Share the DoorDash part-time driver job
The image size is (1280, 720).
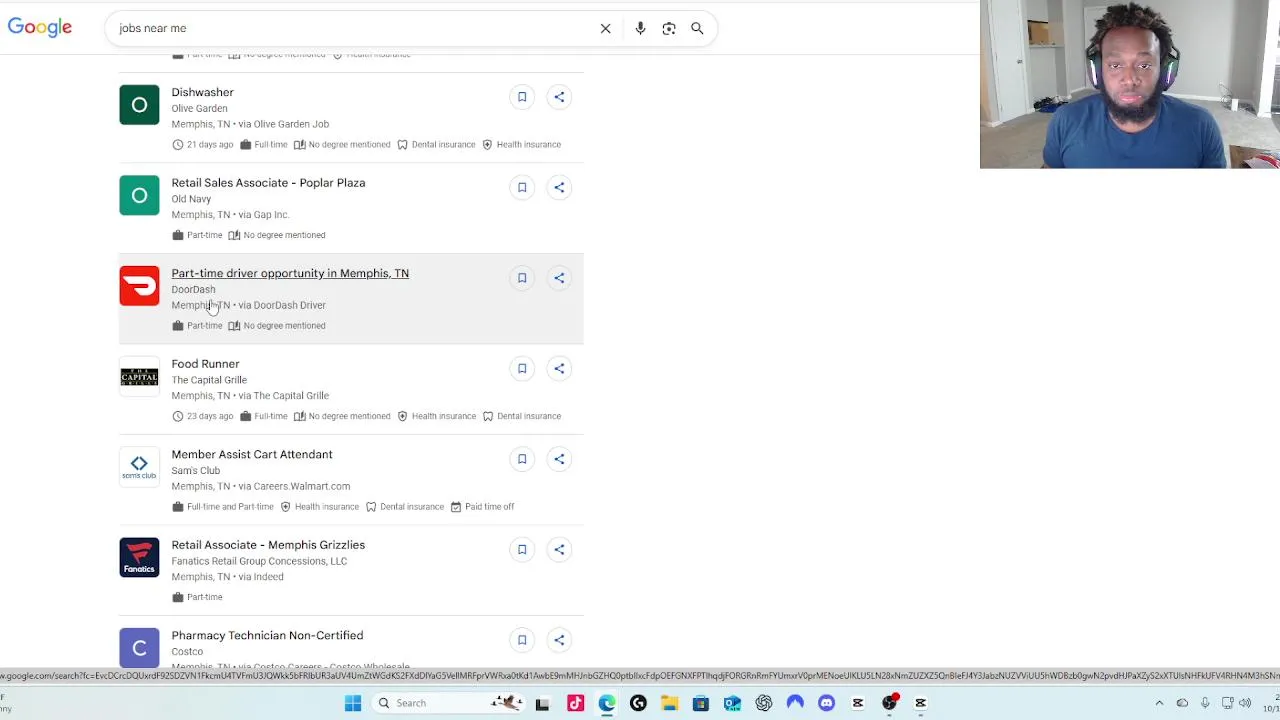pos(559,278)
